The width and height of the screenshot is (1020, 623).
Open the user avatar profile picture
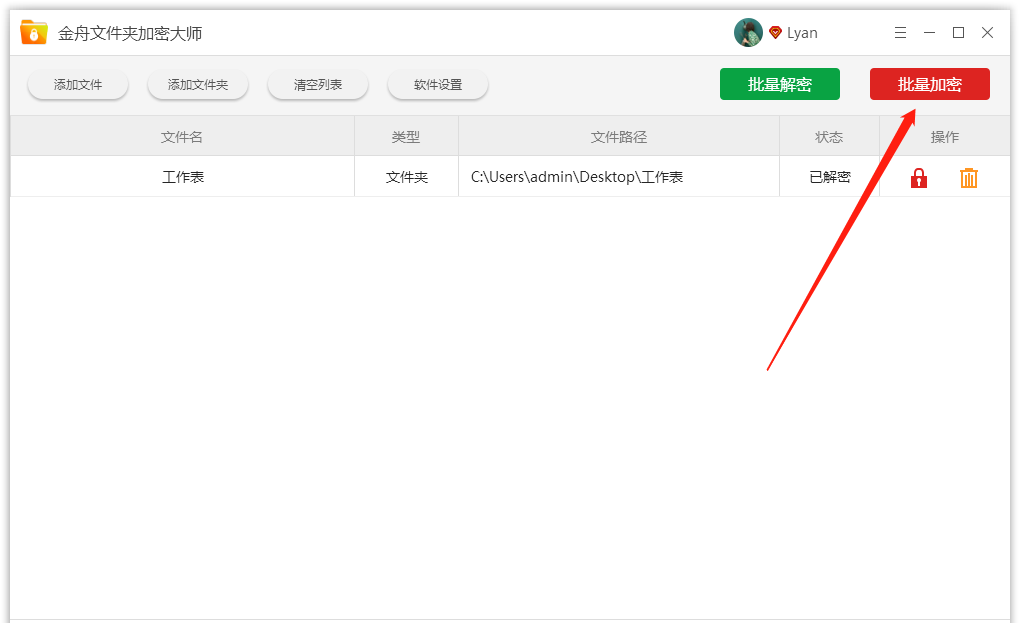pyautogui.click(x=748, y=33)
